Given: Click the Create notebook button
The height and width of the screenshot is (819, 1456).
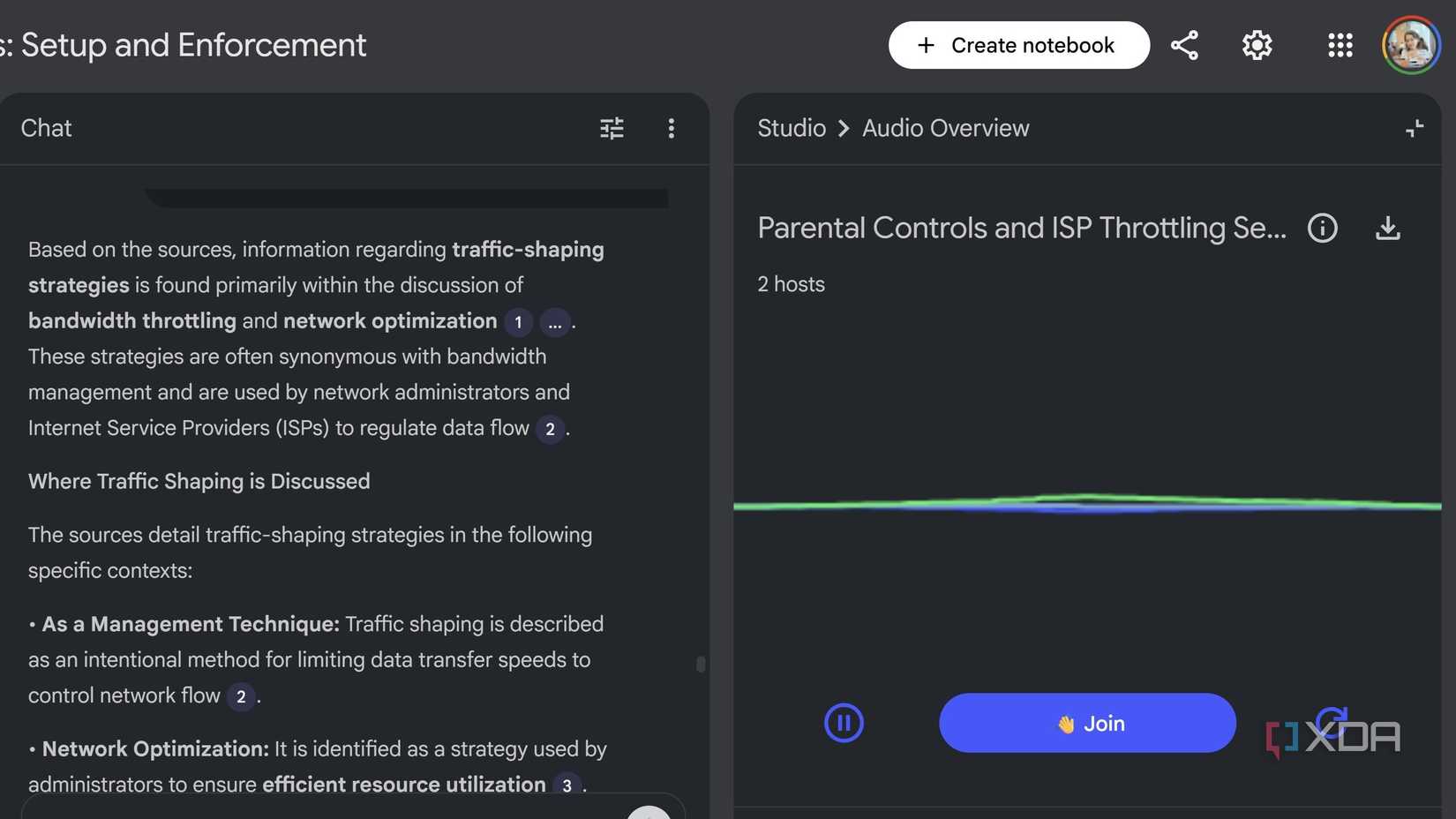Looking at the screenshot, I should click(1018, 45).
